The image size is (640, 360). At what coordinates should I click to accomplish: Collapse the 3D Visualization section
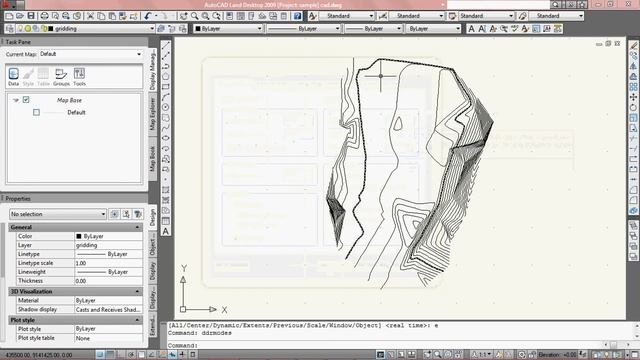[x=137, y=291]
